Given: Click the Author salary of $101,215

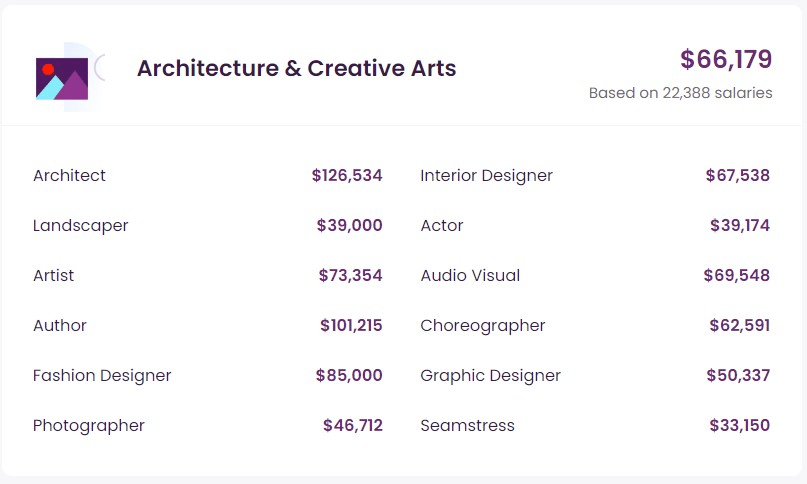Looking at the screenshot, I should pos(351,326).
